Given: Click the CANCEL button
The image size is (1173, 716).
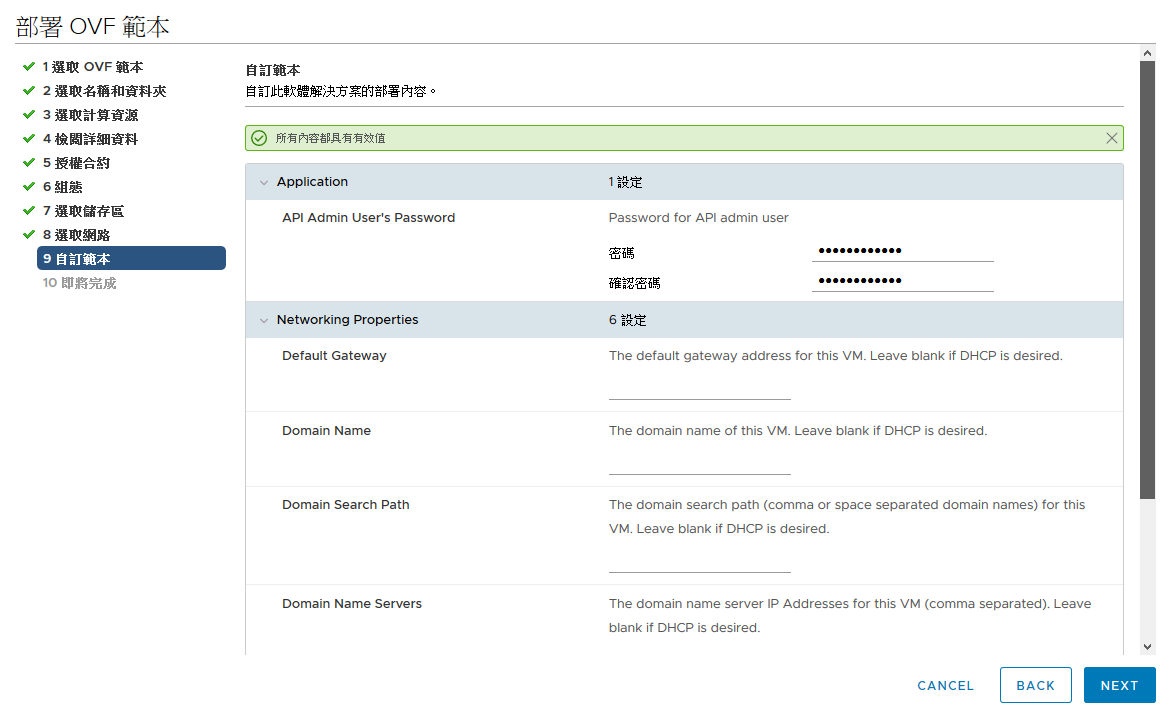Looking at the screenshot, I should pos(946,685).
